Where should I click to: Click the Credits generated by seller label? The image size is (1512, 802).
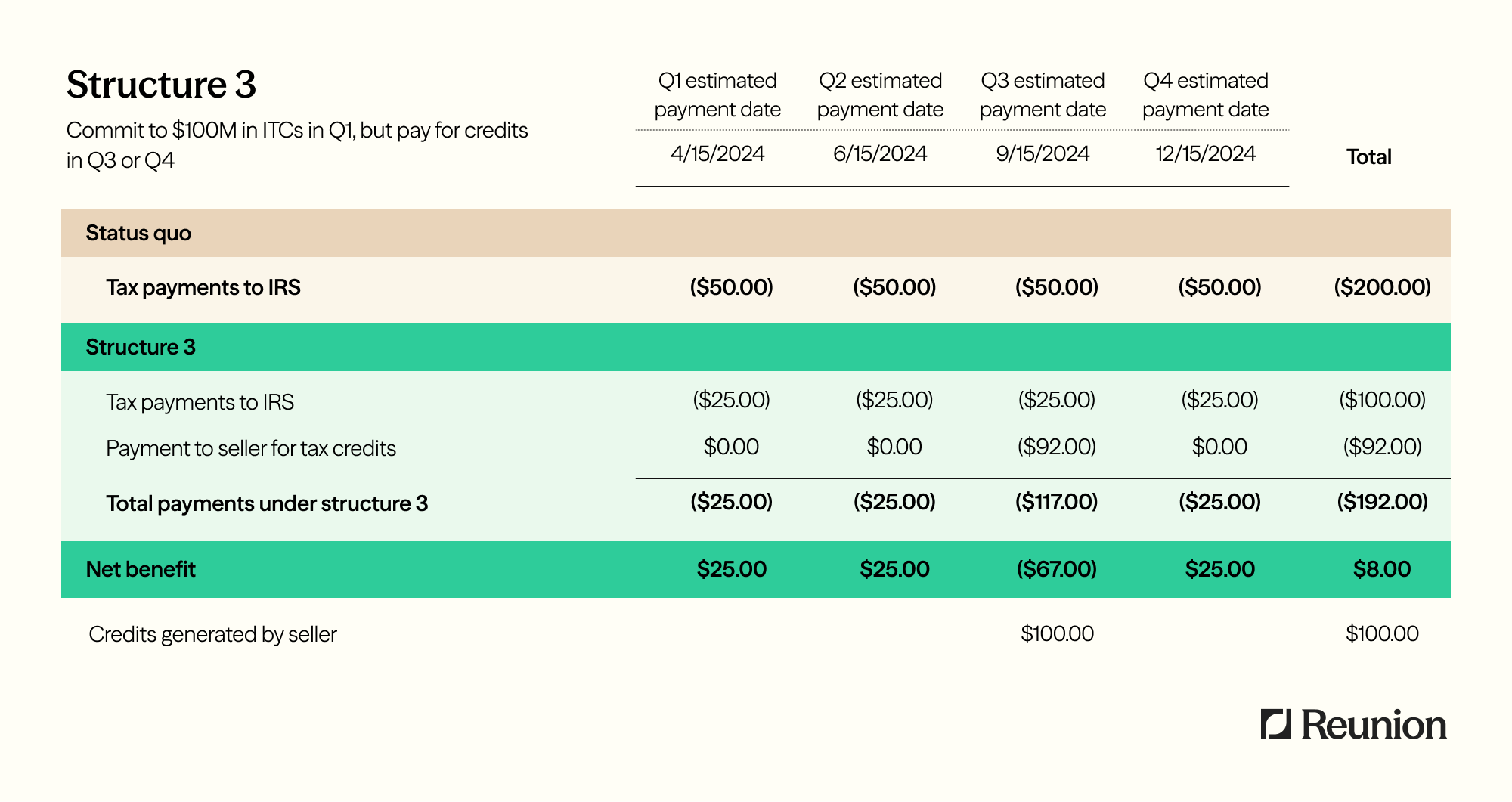click(212, 634)
